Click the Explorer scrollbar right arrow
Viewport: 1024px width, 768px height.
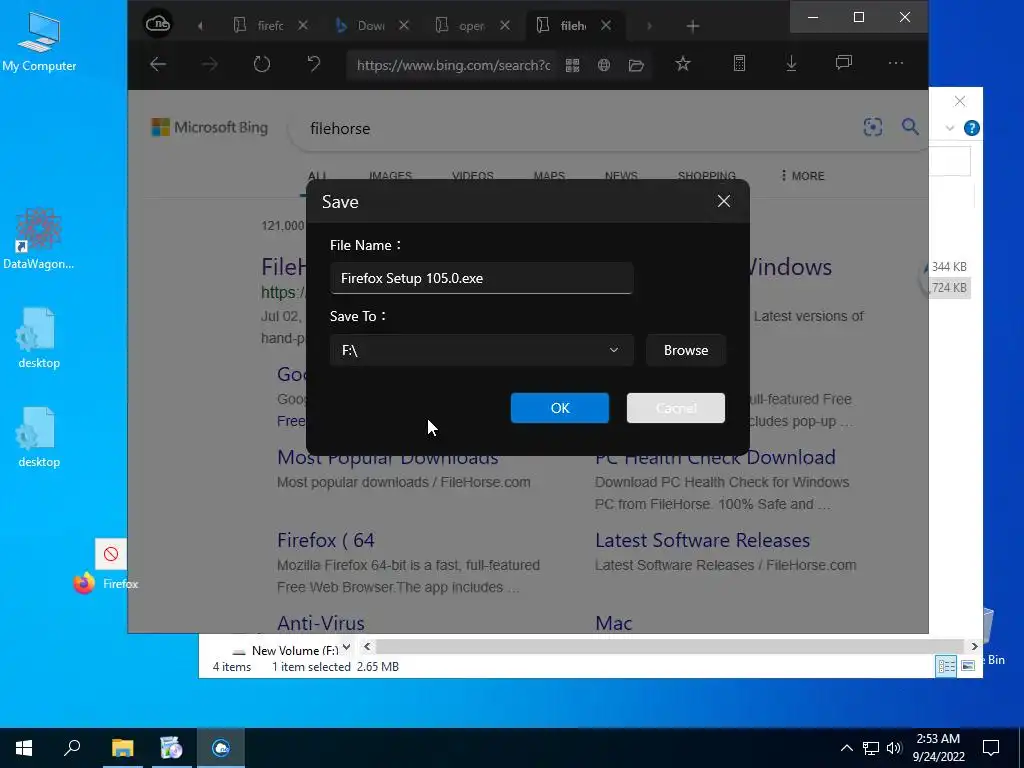pyautogui.click(x=974, y=647)
